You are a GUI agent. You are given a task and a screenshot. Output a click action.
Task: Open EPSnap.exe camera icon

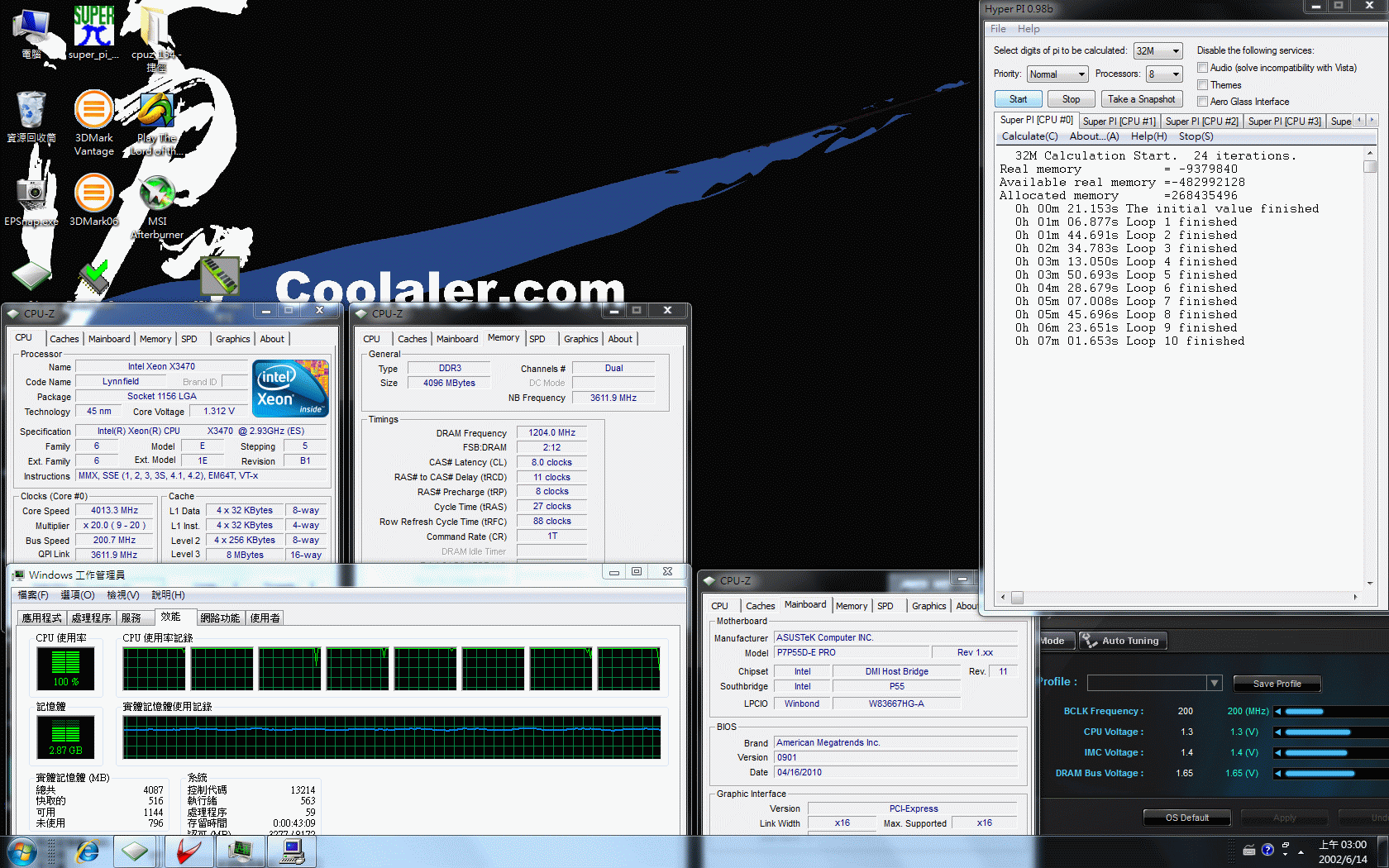(x=31, y=200)
